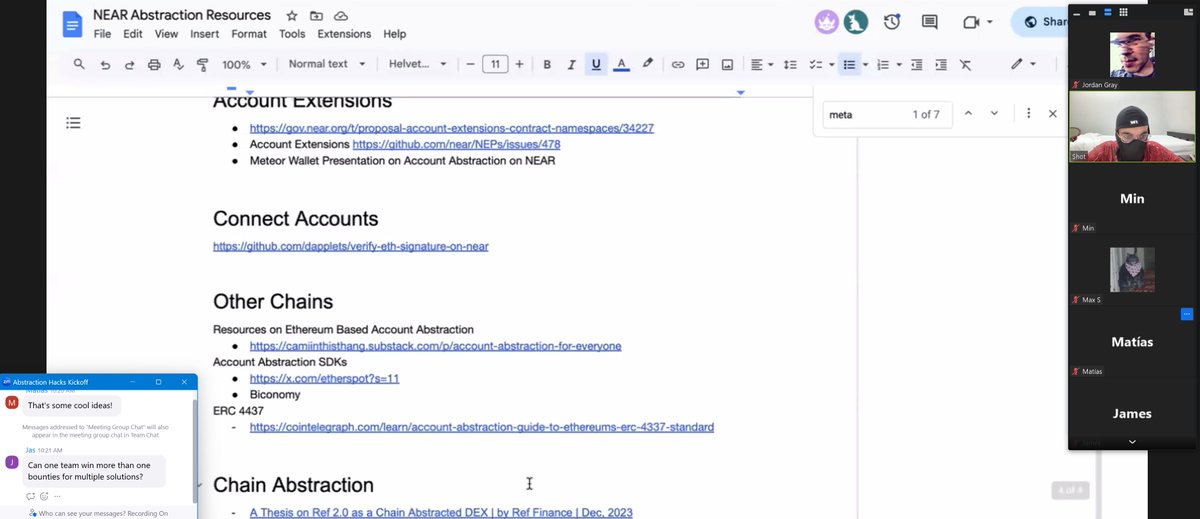Add a comment from toolbar
This screenshot has height=519, width=1200.
702,64
